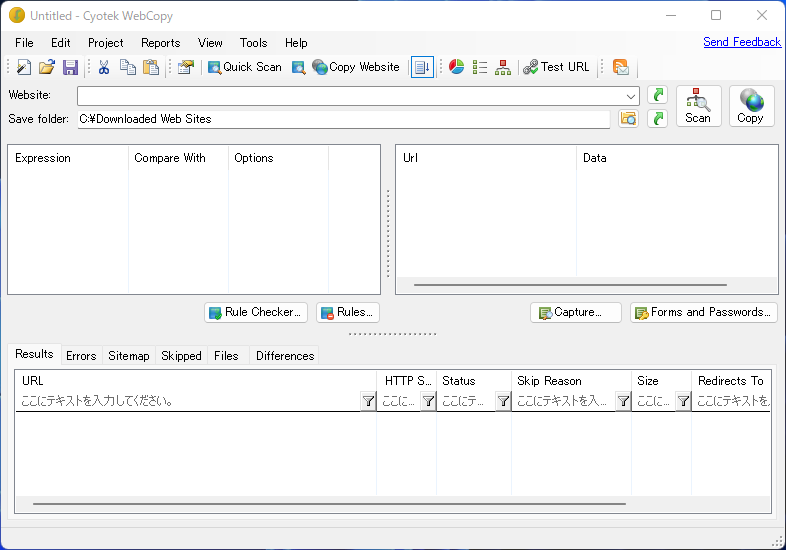This screenshot has width=786, height=550.
Task: Click the orange RSS feed mail icon
Action: click(x=621, y=67)
